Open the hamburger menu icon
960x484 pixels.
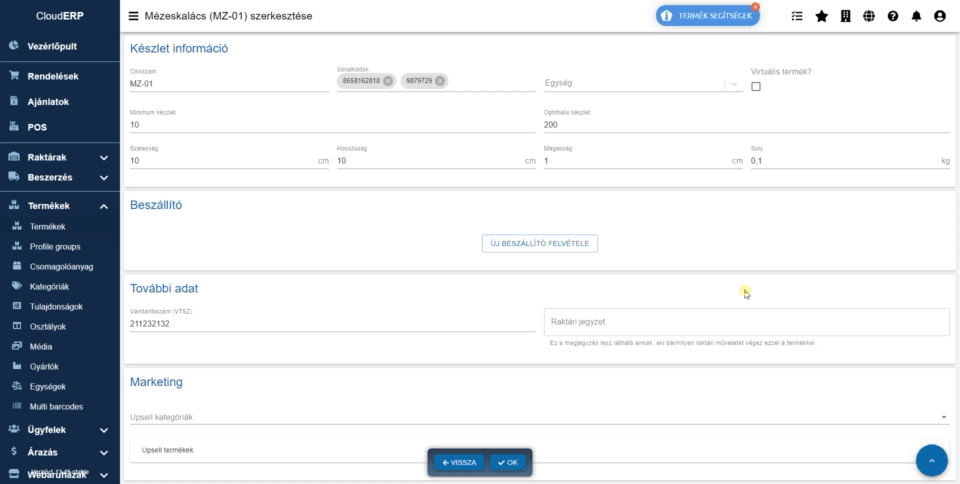[x=133, y=17]
